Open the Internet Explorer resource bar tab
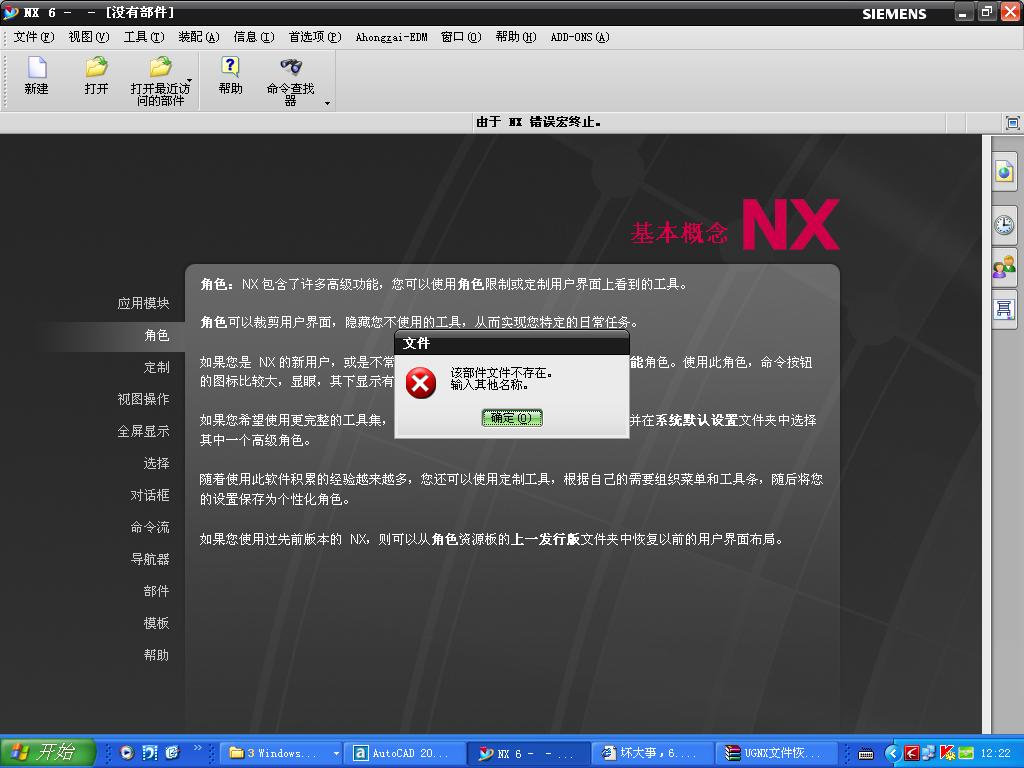 pyautogui.click(x=1004, y=172)
